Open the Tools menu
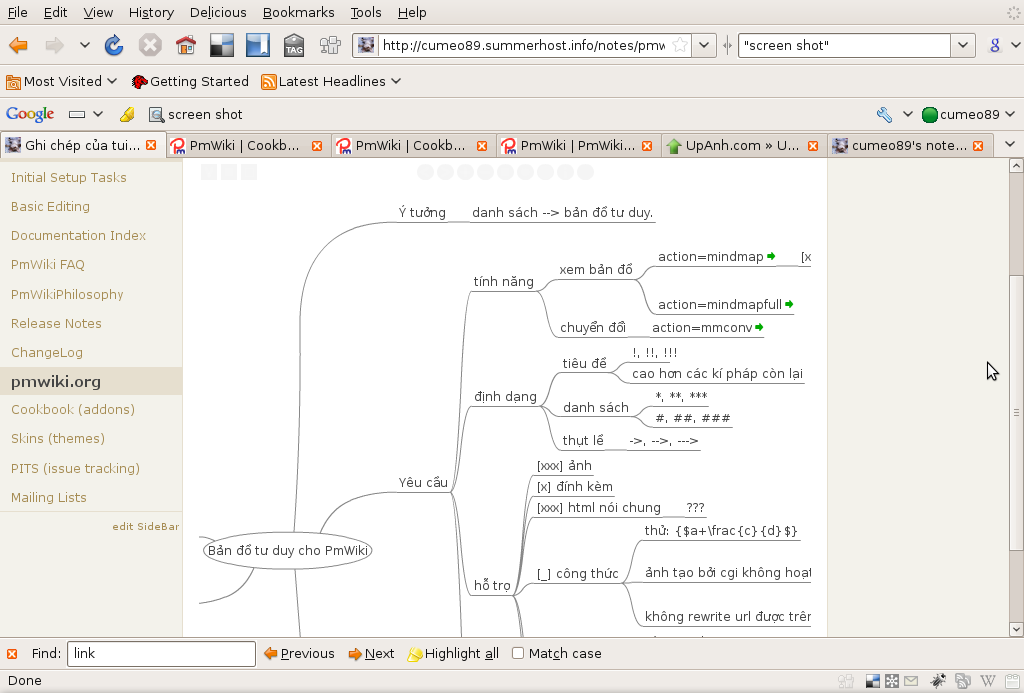The image size is (1024, 693). pos(366,12)
